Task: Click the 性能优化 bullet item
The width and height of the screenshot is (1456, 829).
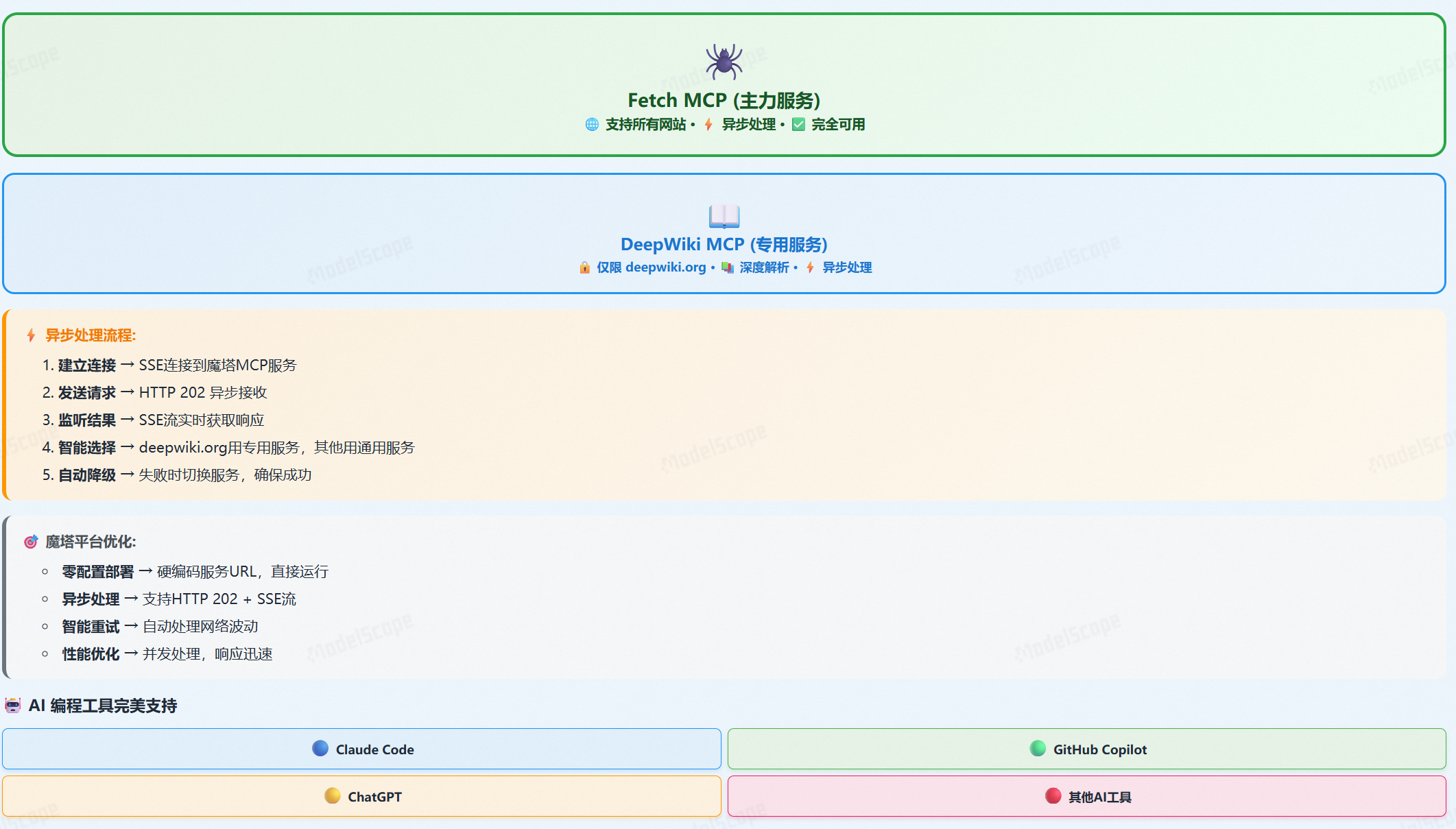Action: point(167,654)
